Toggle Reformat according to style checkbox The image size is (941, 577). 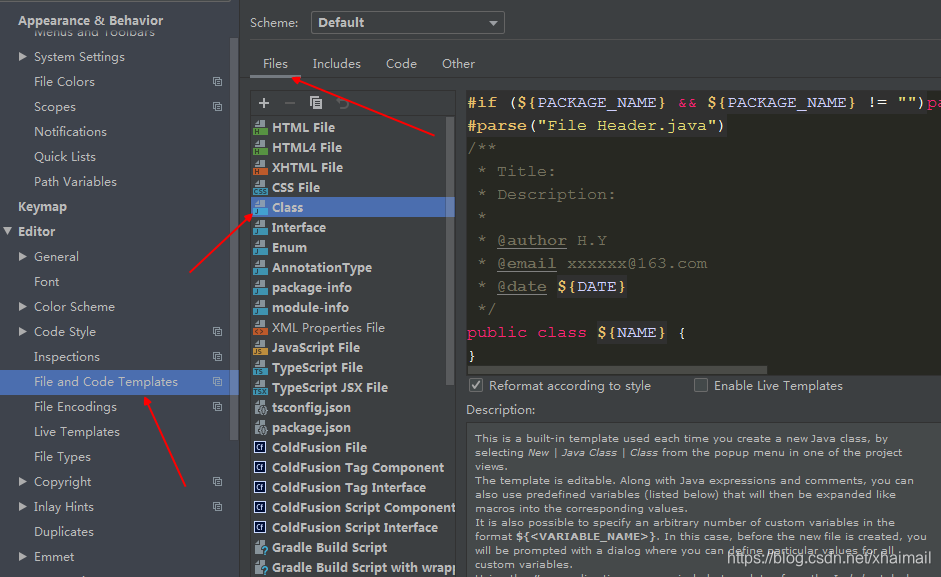[x=476, y=385]
